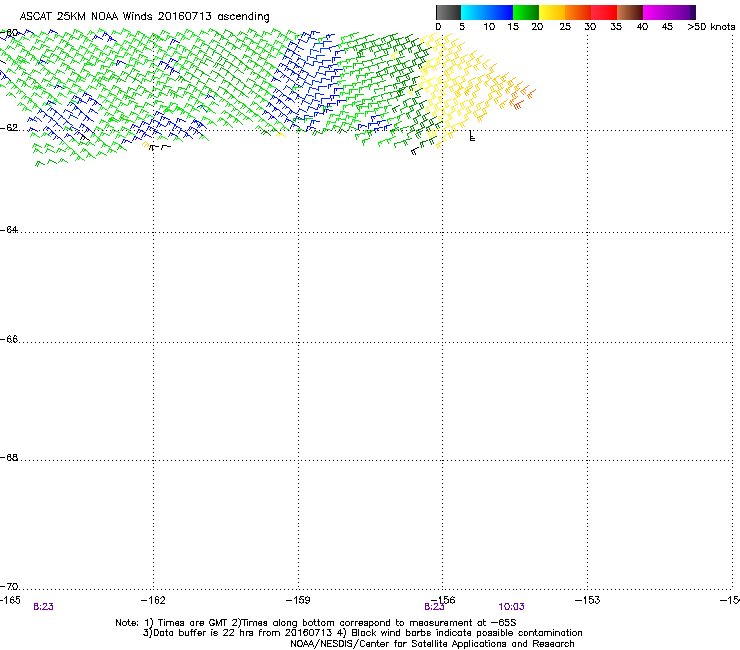
Task: Click the "-68" latitude axis label
Action: point(9,458)
